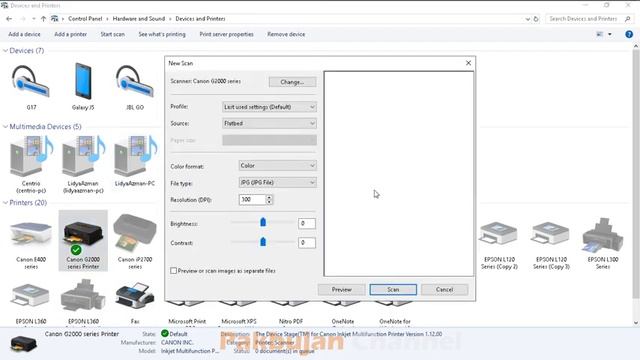This screenshot has width=640, height=360.
Task: Open the Color format dropdown
Action: [x=278, y=166]
